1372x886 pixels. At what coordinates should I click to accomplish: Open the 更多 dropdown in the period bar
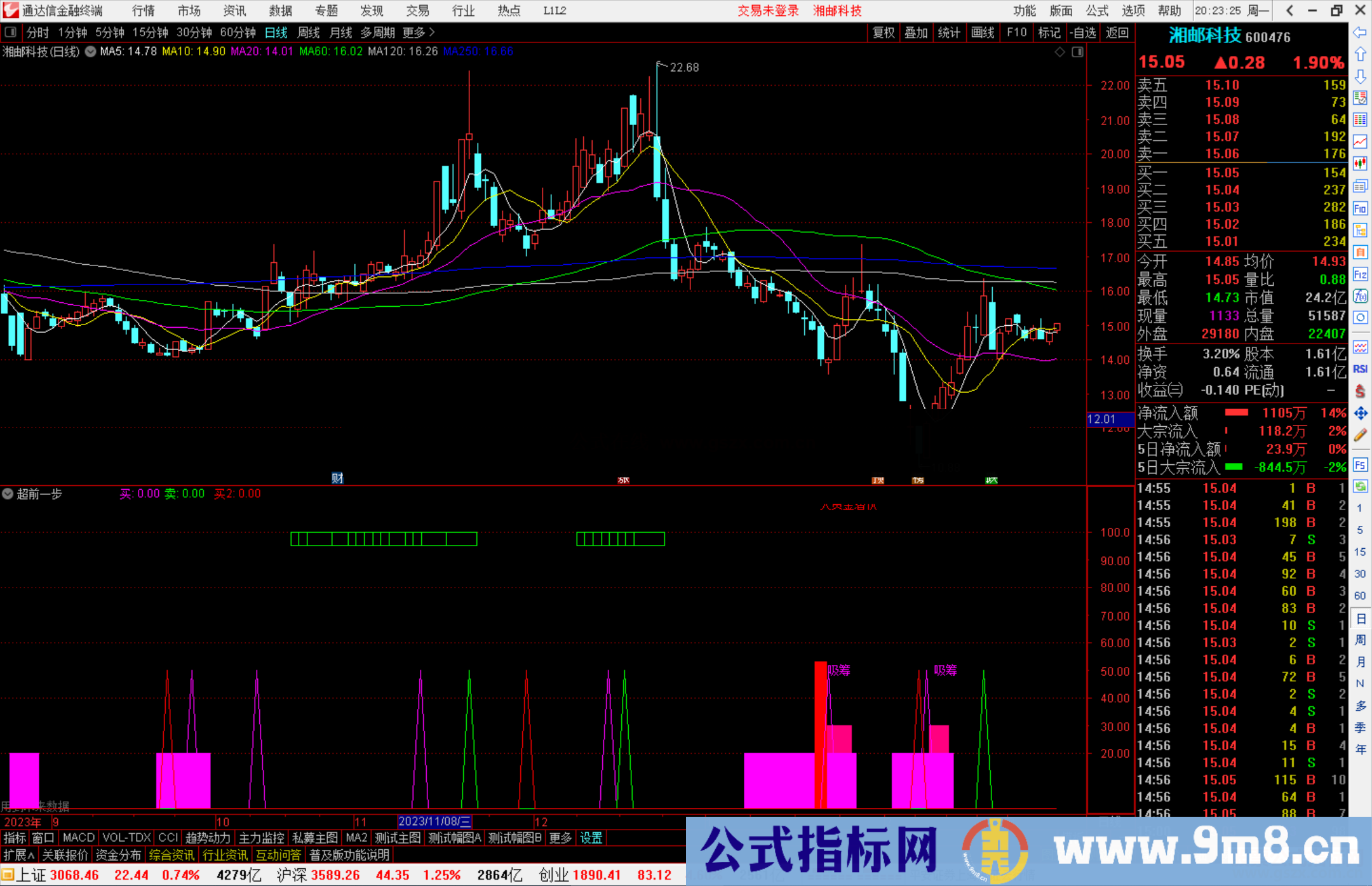click(x=414, y=32)
